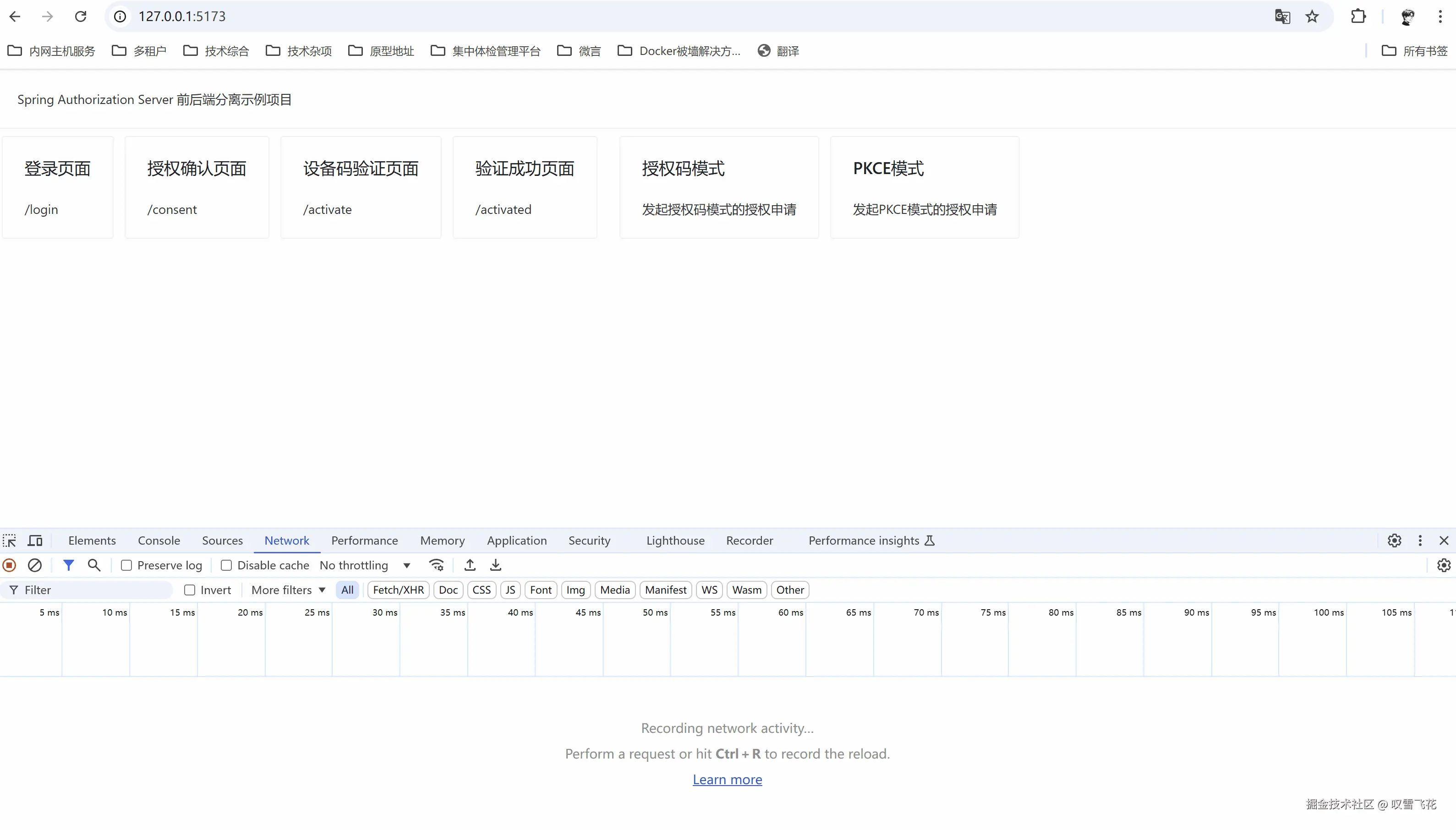Viewport: 1456px width, 830px height.
Task: Filter requests by CSS
Action: click(482, 590)
